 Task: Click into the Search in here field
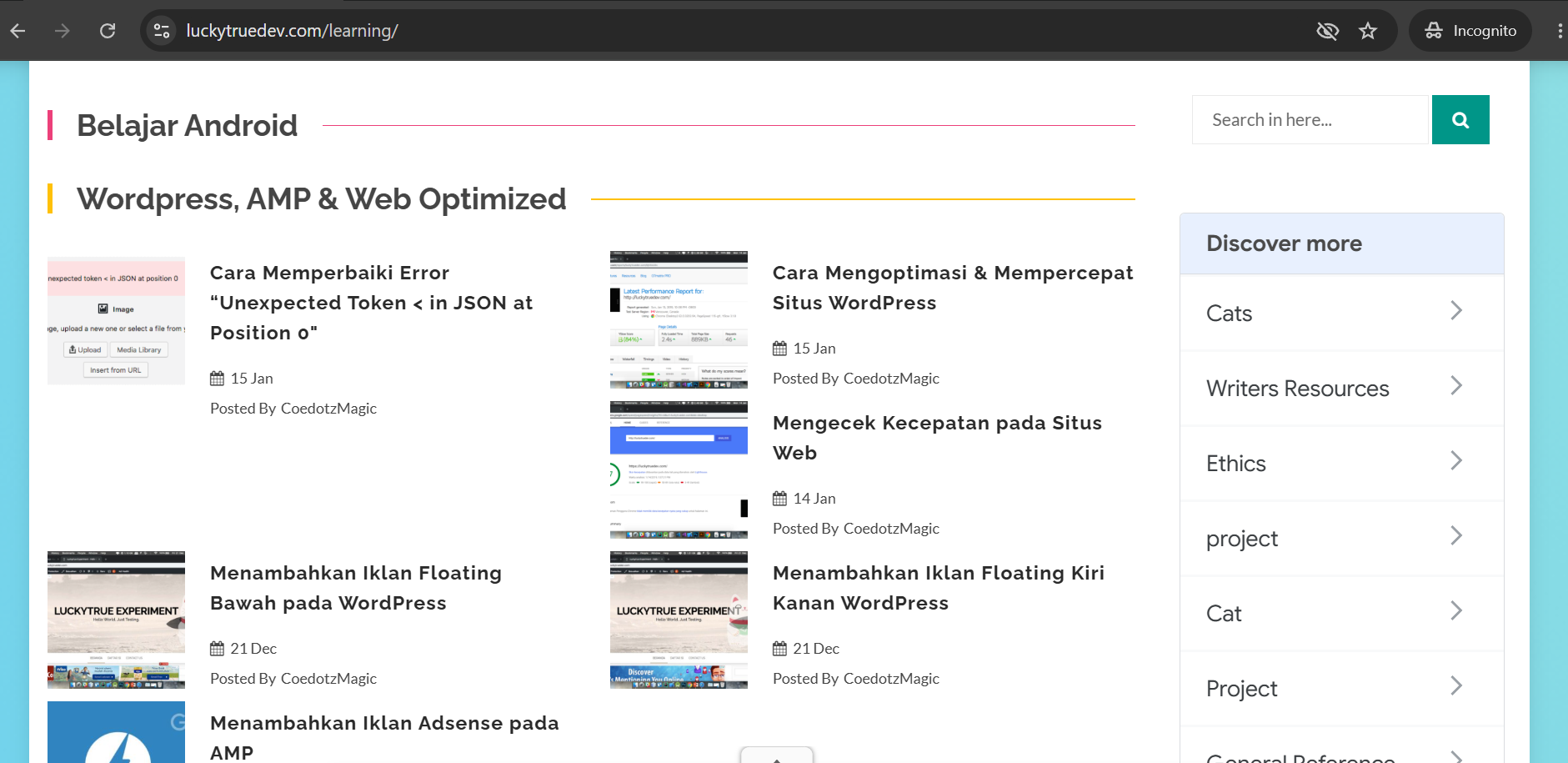tap(1310, 120)
